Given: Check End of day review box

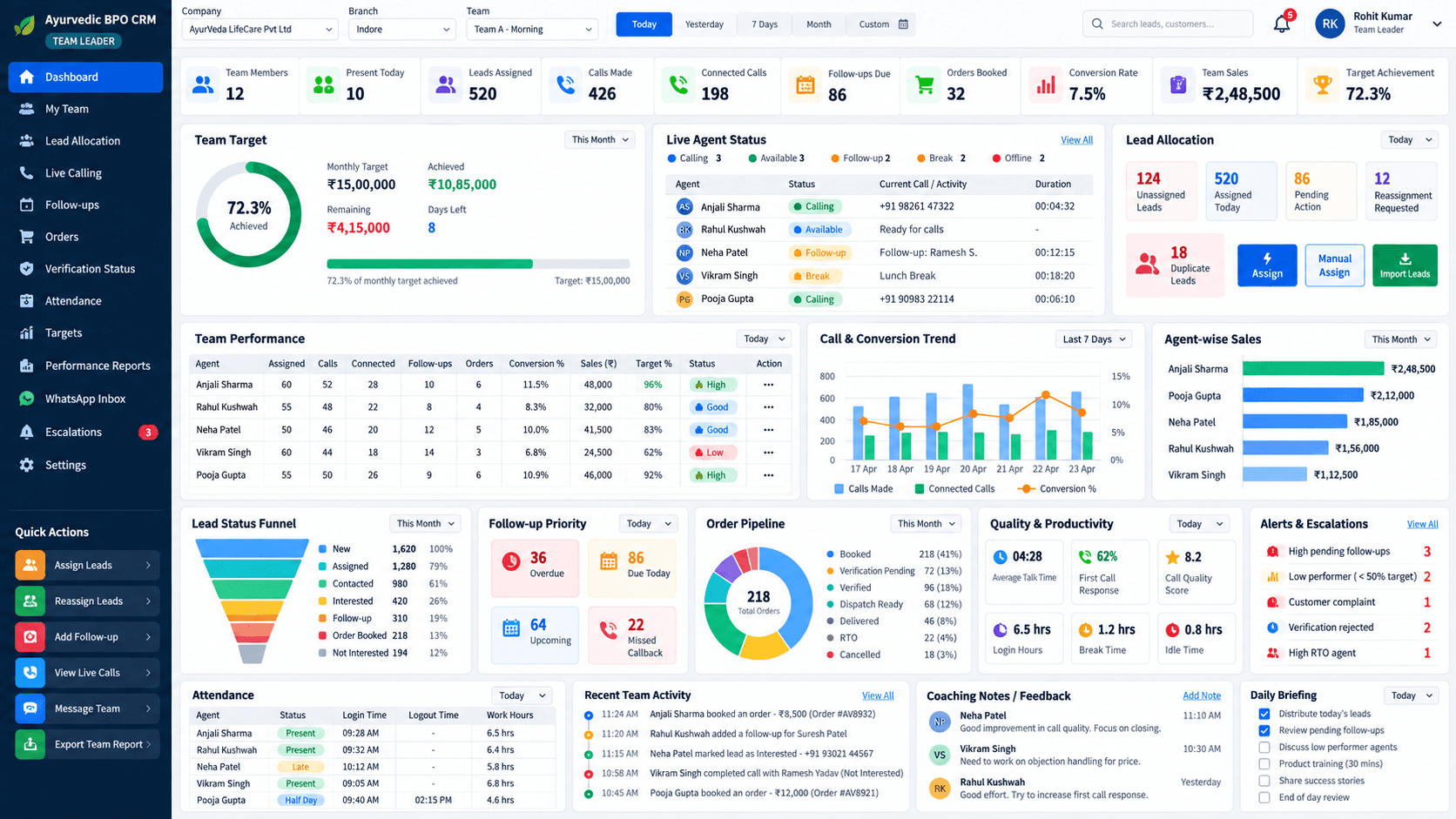Looking at the screenshot, I should [1264, 797].
